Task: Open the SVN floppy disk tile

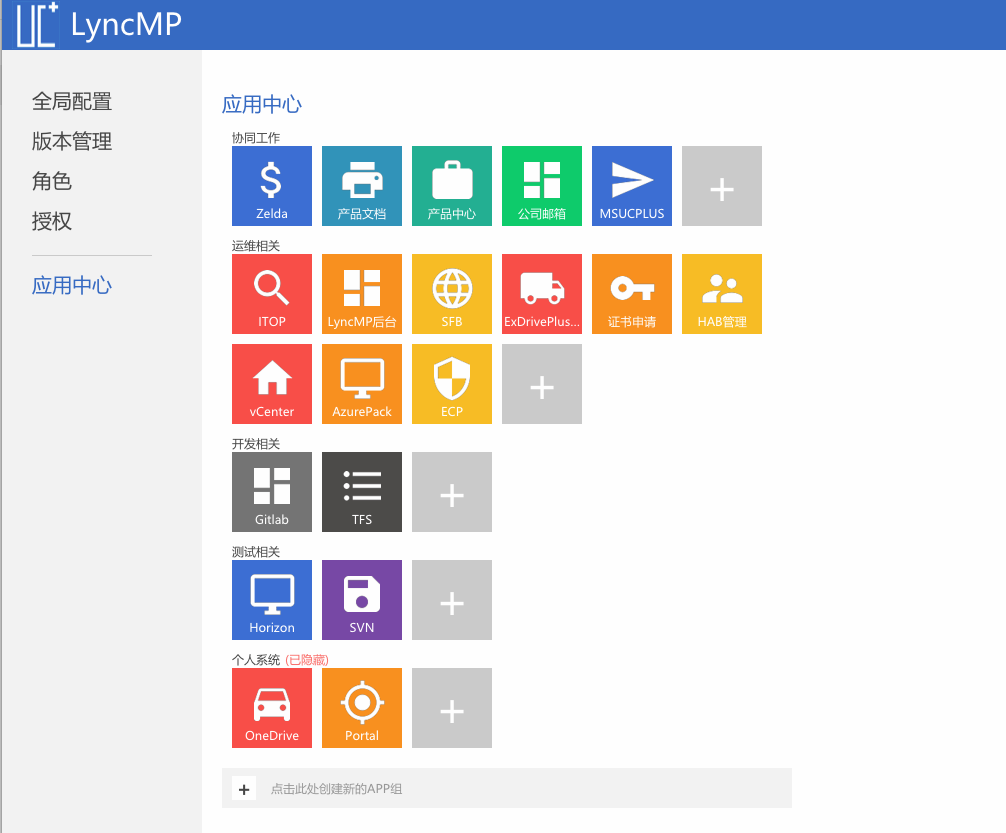Action: point(362,600)
